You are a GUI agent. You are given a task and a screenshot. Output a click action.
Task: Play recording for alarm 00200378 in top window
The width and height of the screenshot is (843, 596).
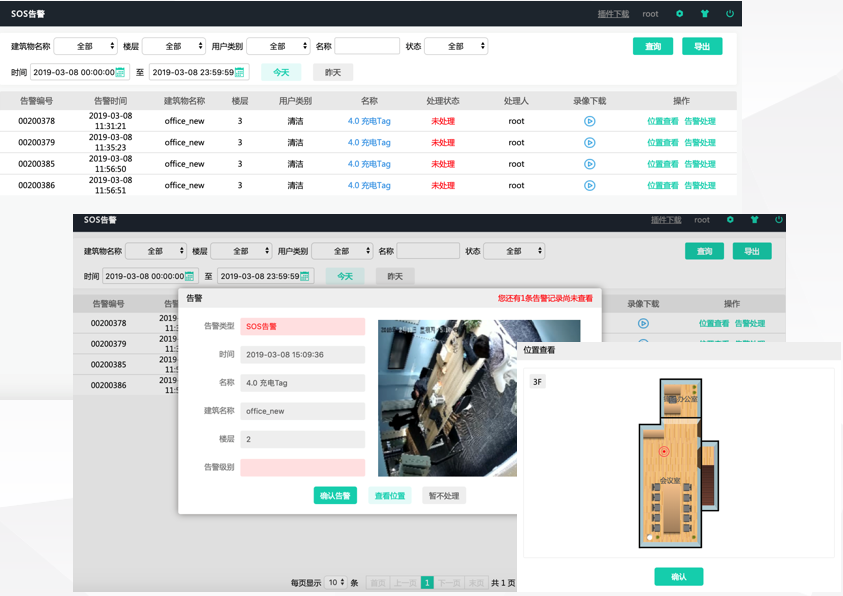point(590,121)
